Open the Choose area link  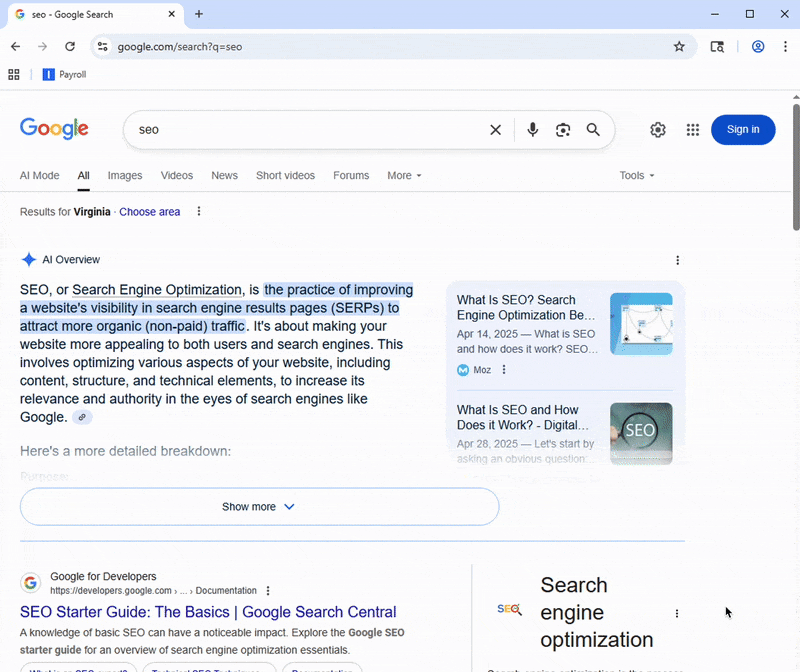click(x=150, y=211)
